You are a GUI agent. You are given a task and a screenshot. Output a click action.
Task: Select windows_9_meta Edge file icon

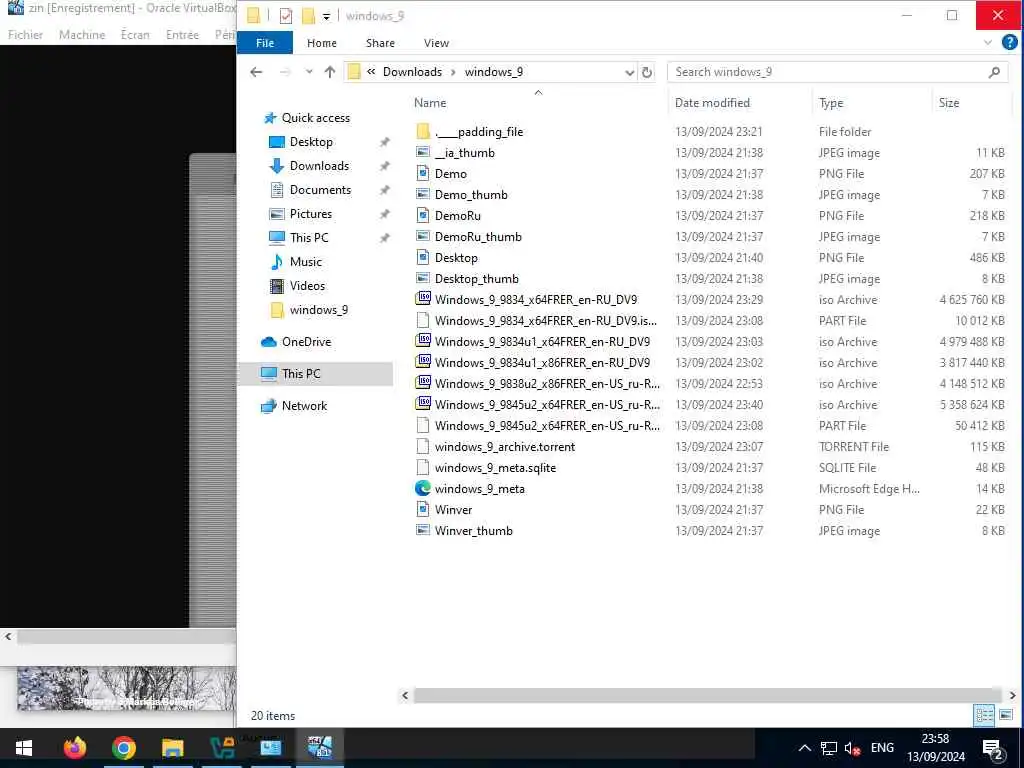pos(423,488)
